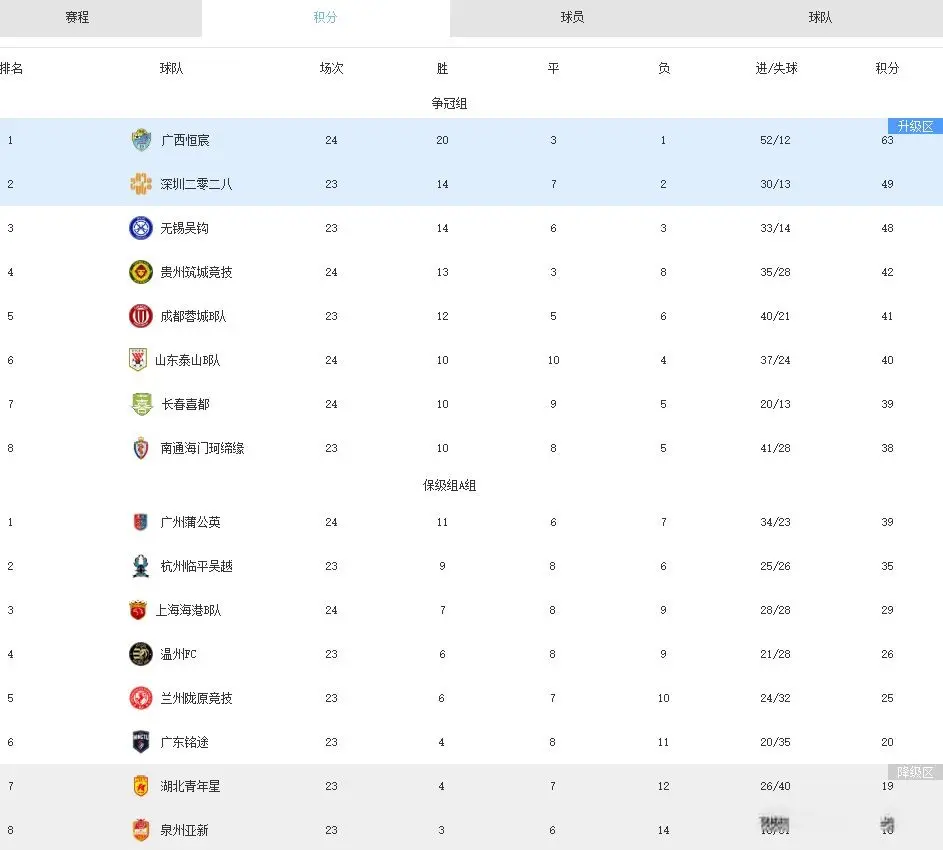Click the 广州蒲公英 team shield icon
943x850 pixels.
pos(141,522)
